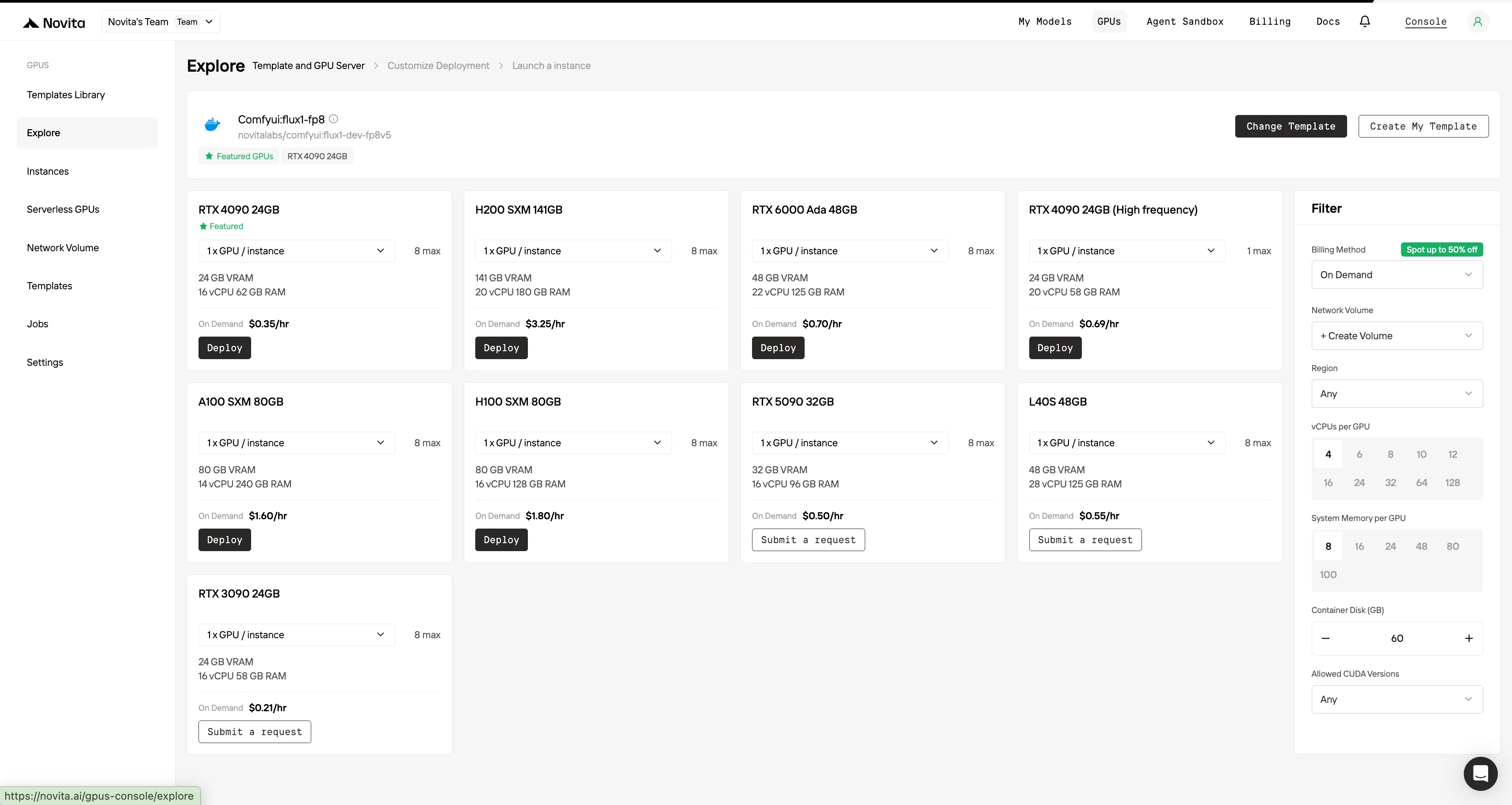1512x805 pixels.
Task: Increase container disk with plus icon
Action: click(1469, 638)
